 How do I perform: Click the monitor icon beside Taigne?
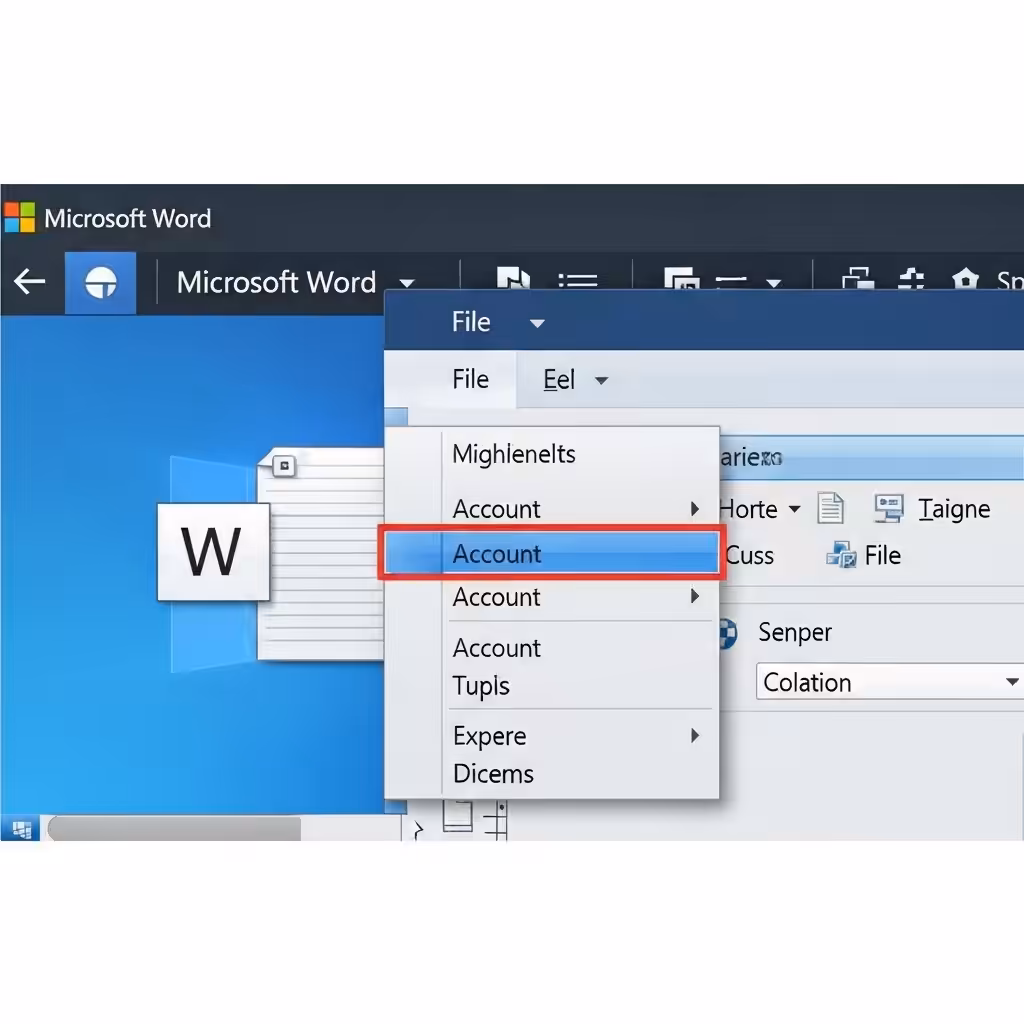[x=889, y=508]
